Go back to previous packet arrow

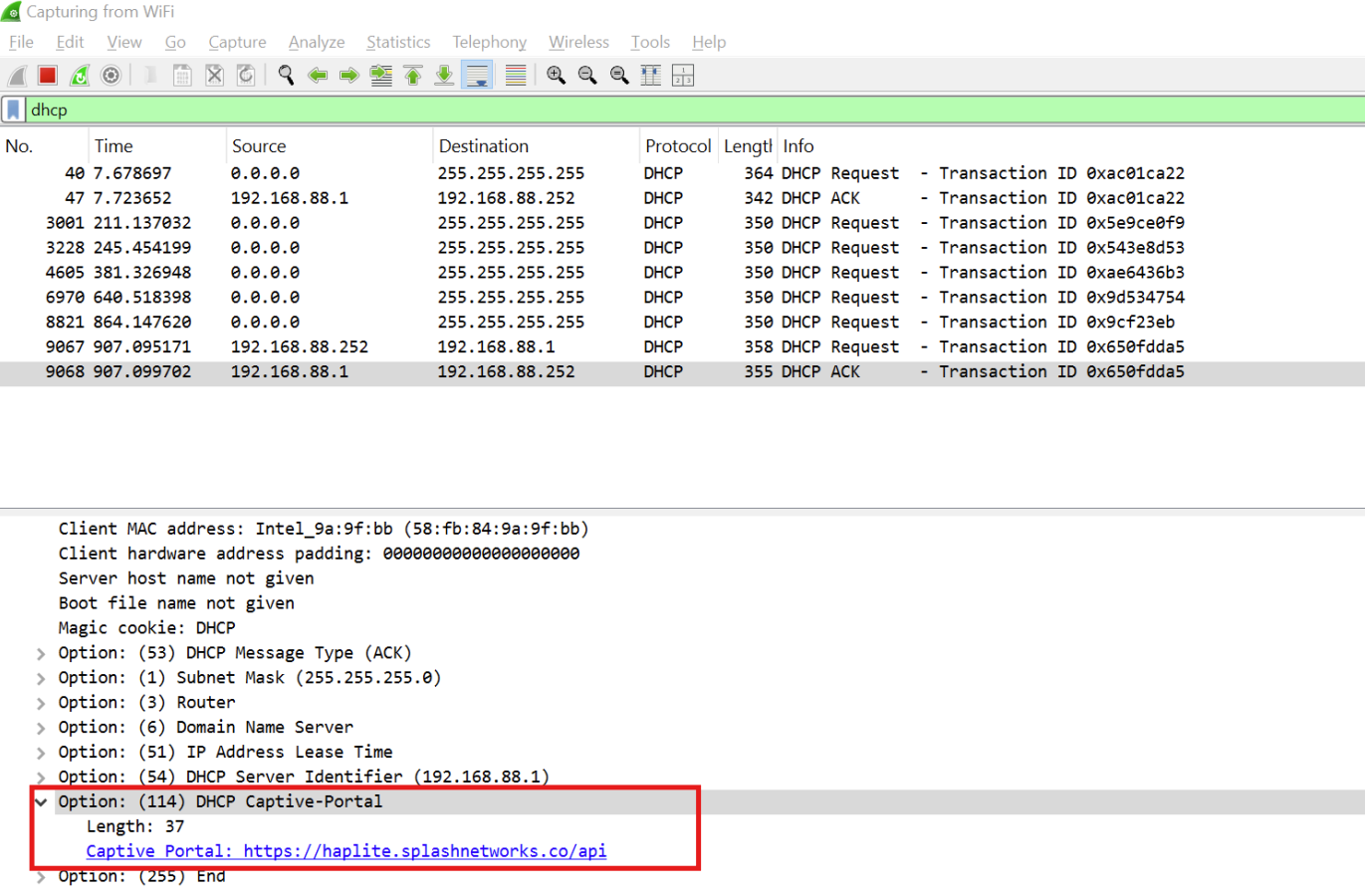tap(318, 76)
